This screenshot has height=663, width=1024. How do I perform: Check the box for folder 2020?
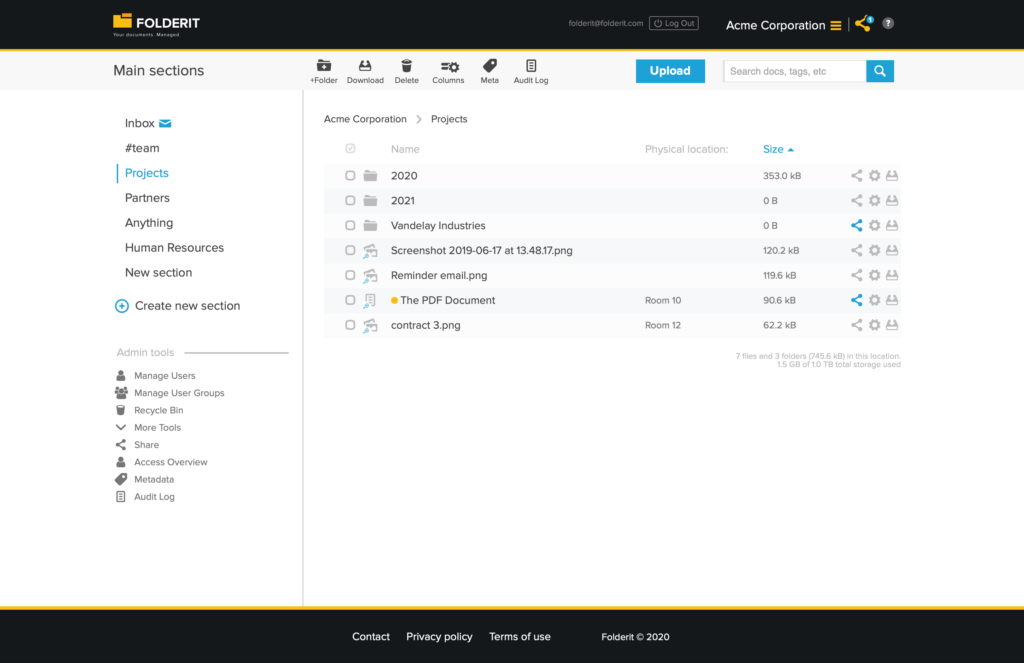[x=350, y=175]
